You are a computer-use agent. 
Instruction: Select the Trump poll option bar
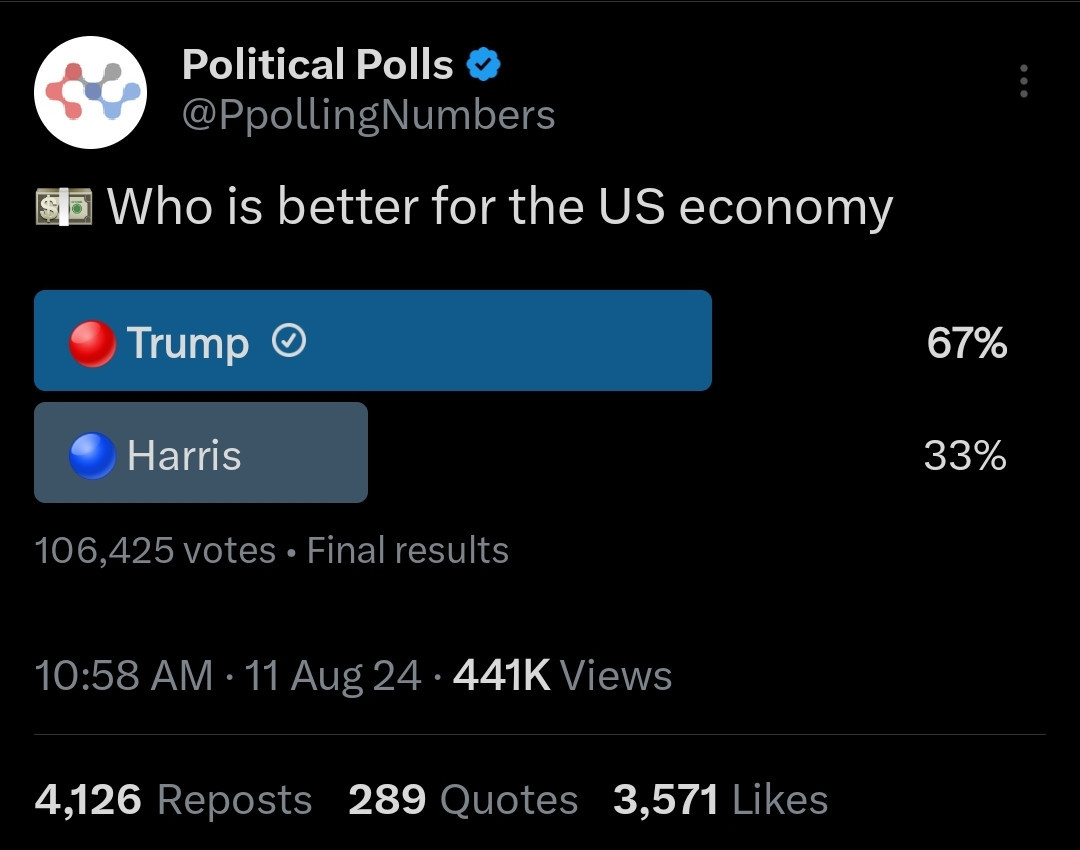click(x=373, y=340)
